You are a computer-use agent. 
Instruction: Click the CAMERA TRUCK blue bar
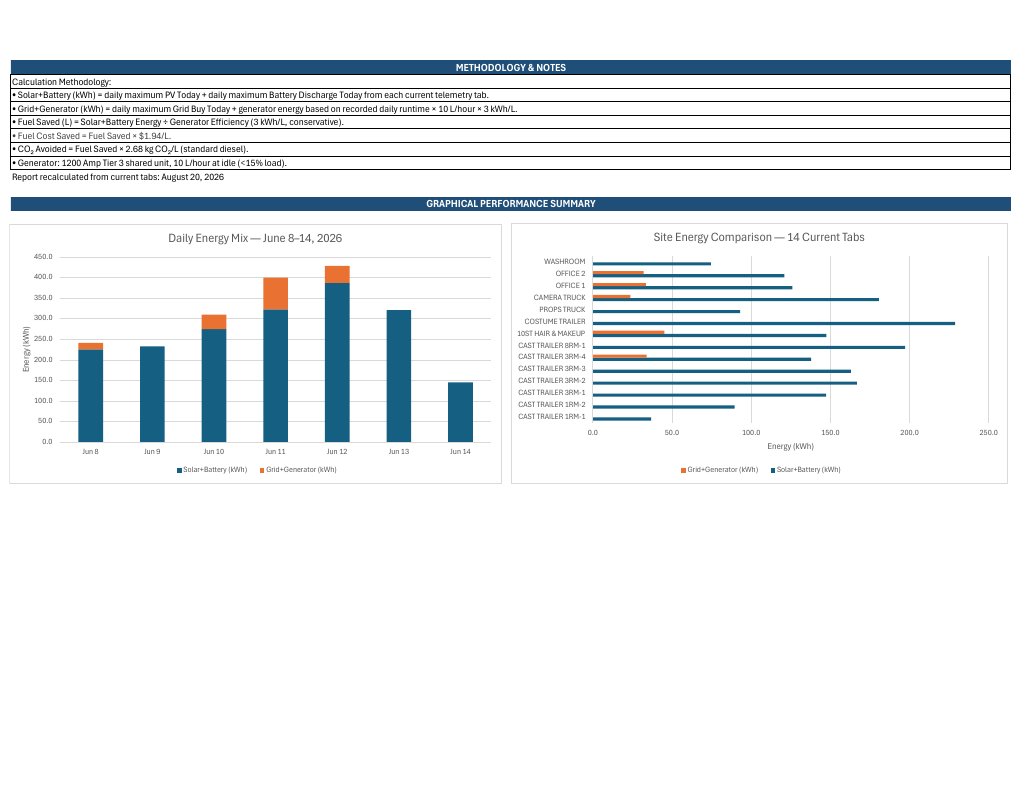point(736,300)
